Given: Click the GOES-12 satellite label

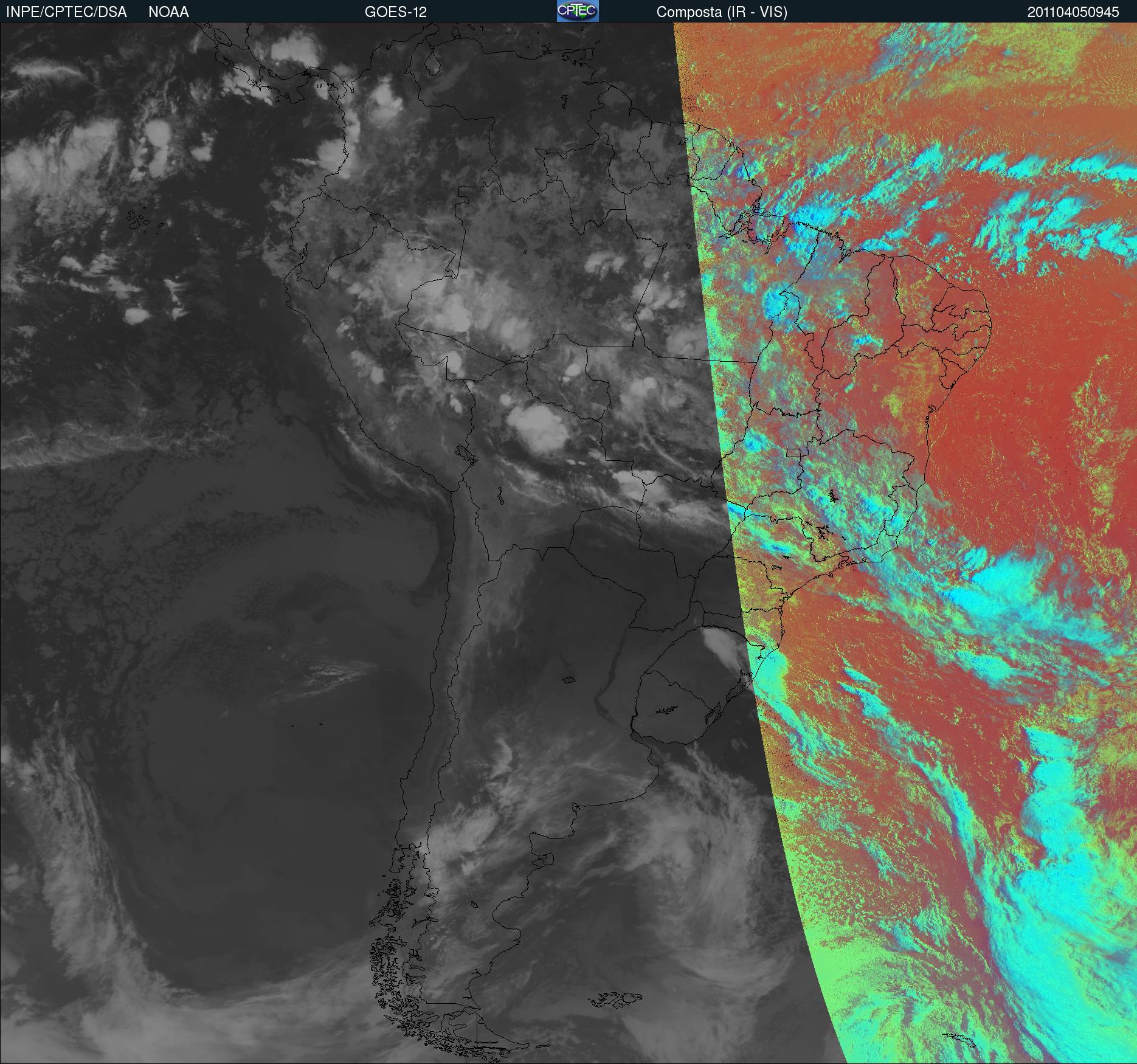Looking at the screenshot, I should click(x=396, y=12).
